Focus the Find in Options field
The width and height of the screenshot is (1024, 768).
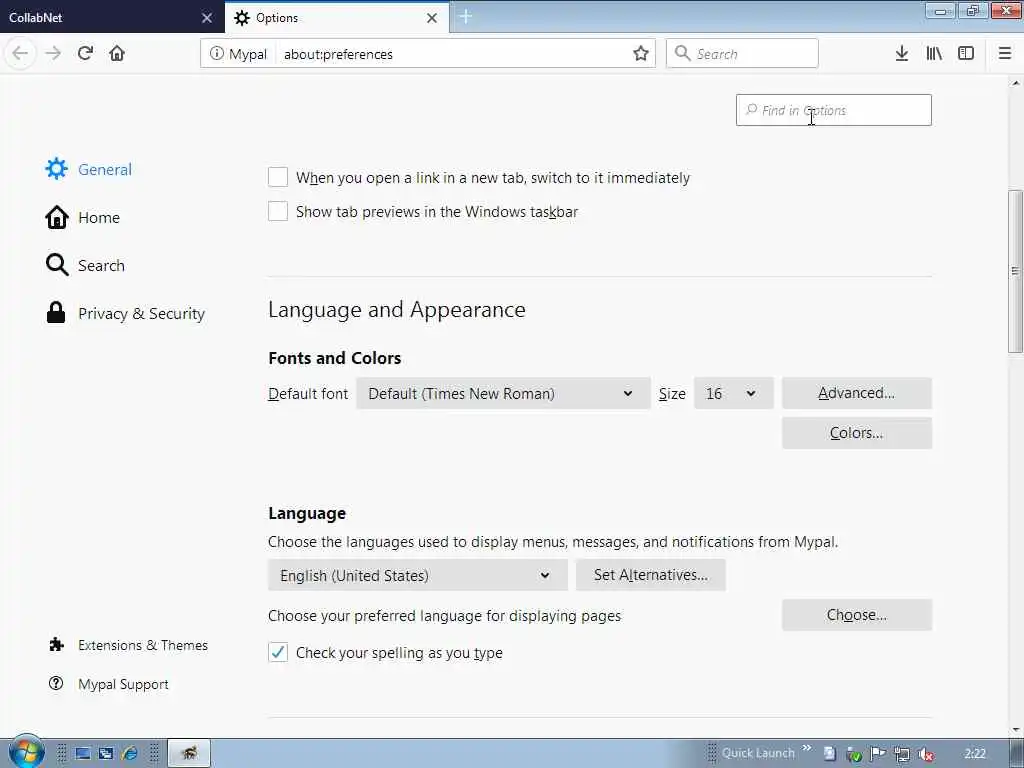tap(834, 110)
